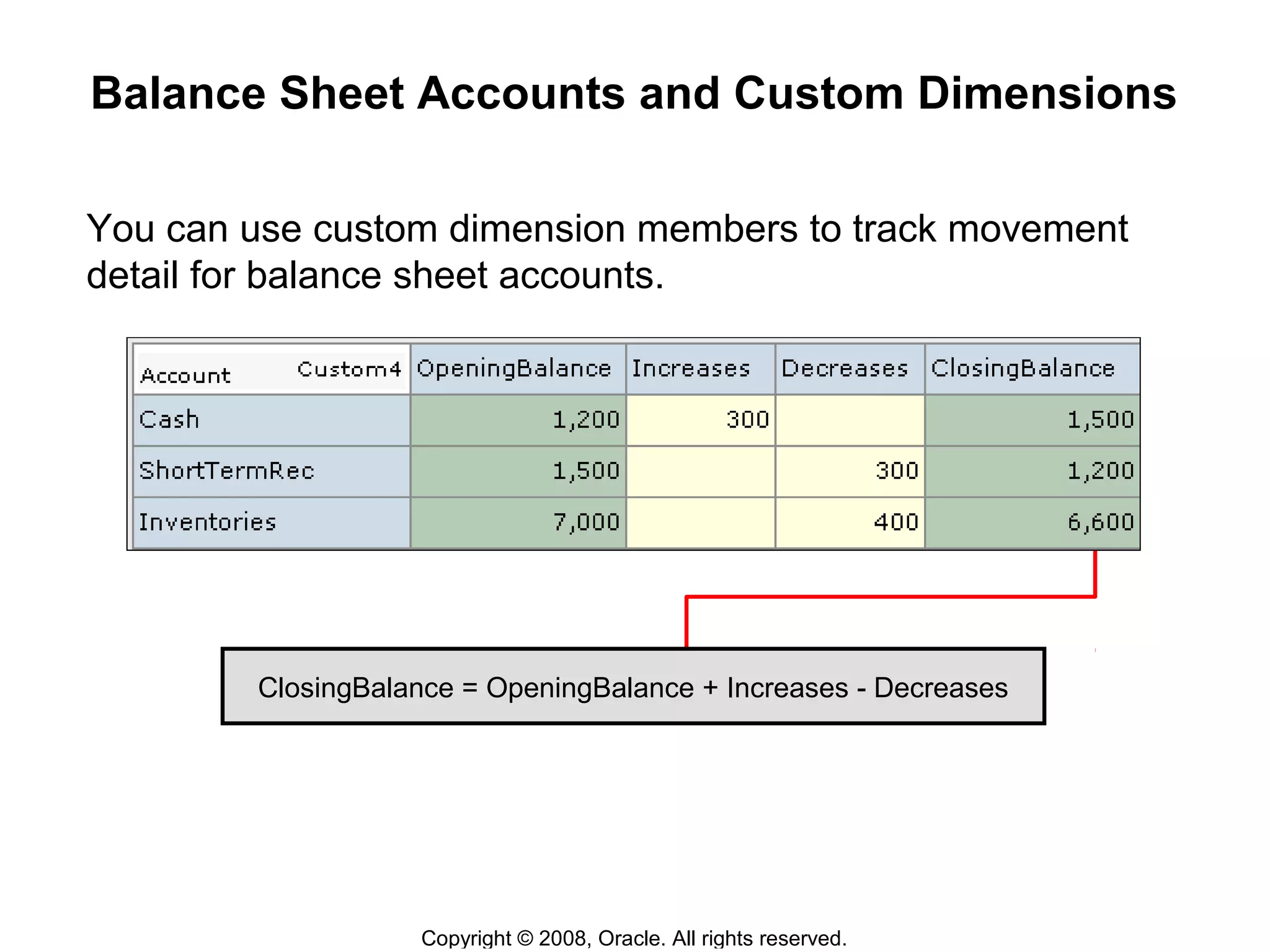Screen dimensions: 1270x952
Task: Click ShortTermRec opening balance 1,500 cell
Action: coord(518,471)
